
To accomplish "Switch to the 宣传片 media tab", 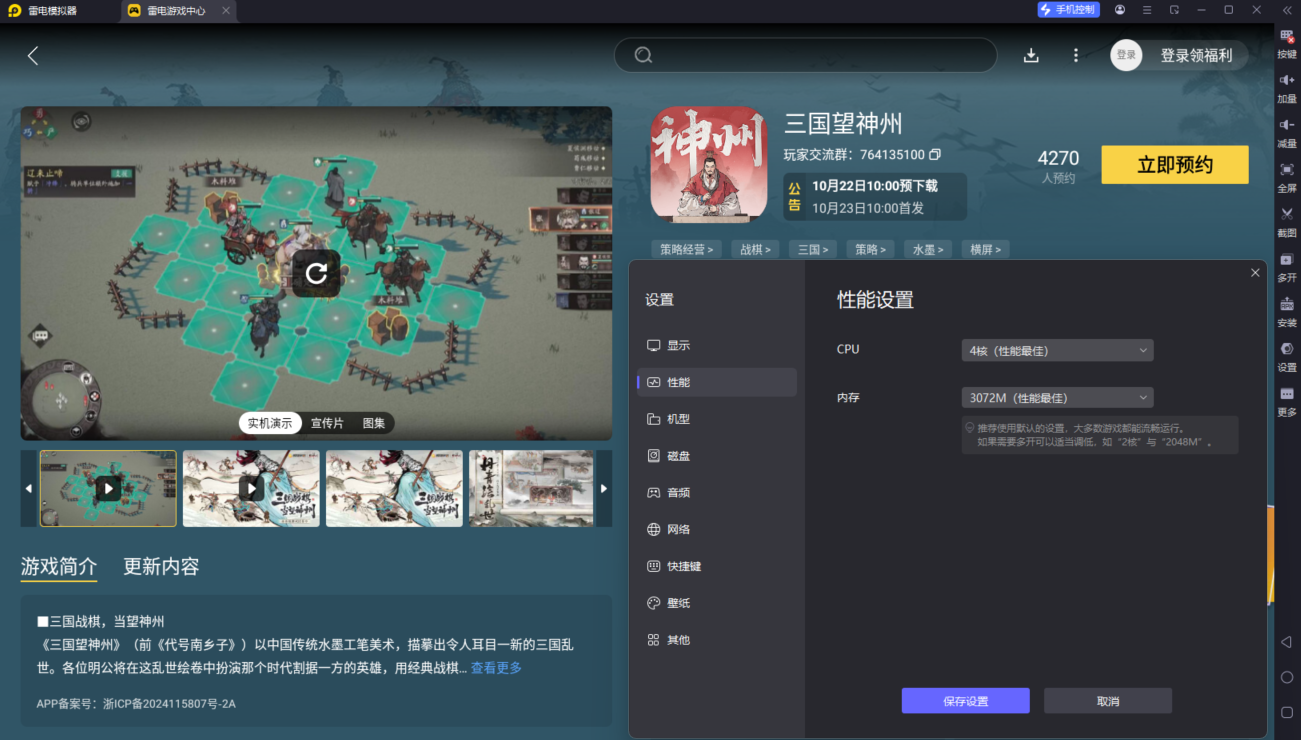I will coord(326,423).
